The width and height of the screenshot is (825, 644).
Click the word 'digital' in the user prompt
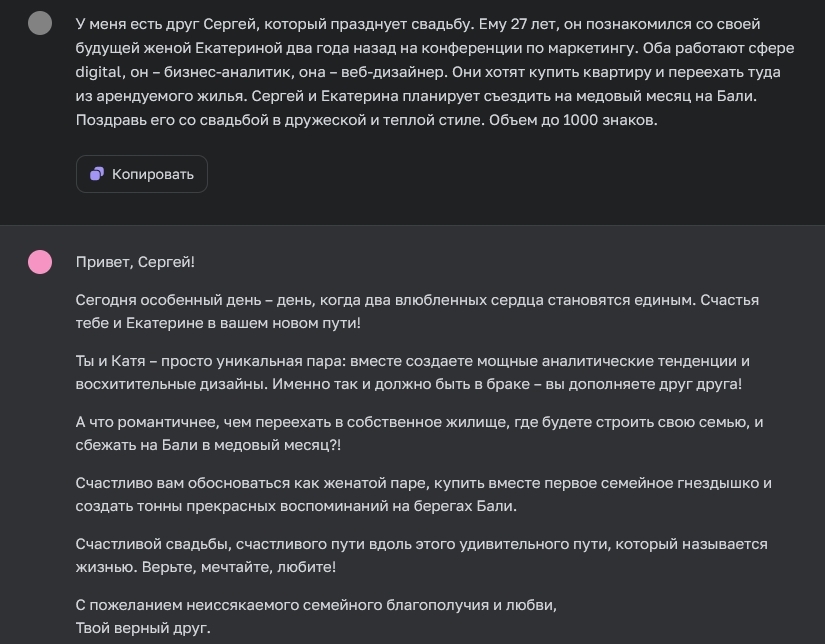[98, 72]
